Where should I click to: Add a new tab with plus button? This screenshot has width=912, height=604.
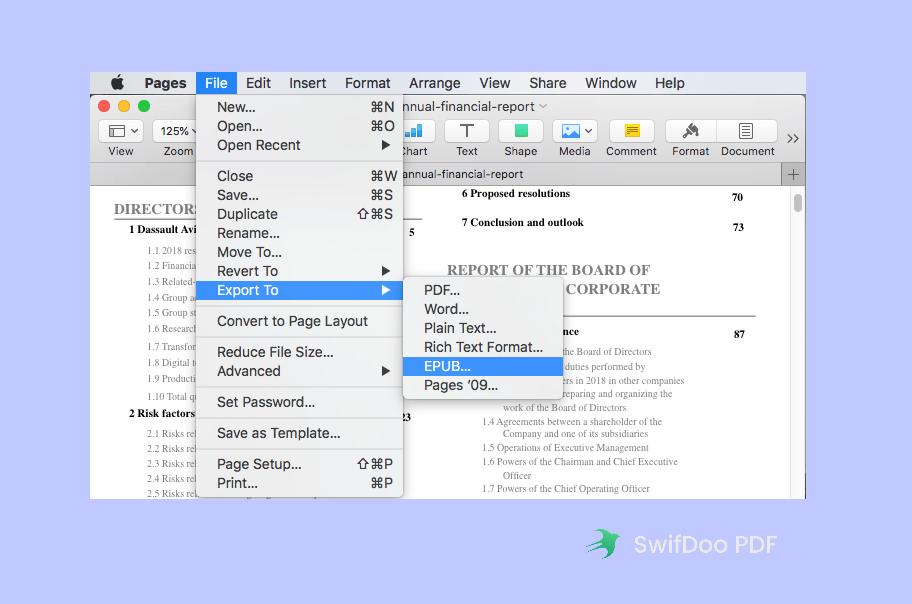point(793,175)
